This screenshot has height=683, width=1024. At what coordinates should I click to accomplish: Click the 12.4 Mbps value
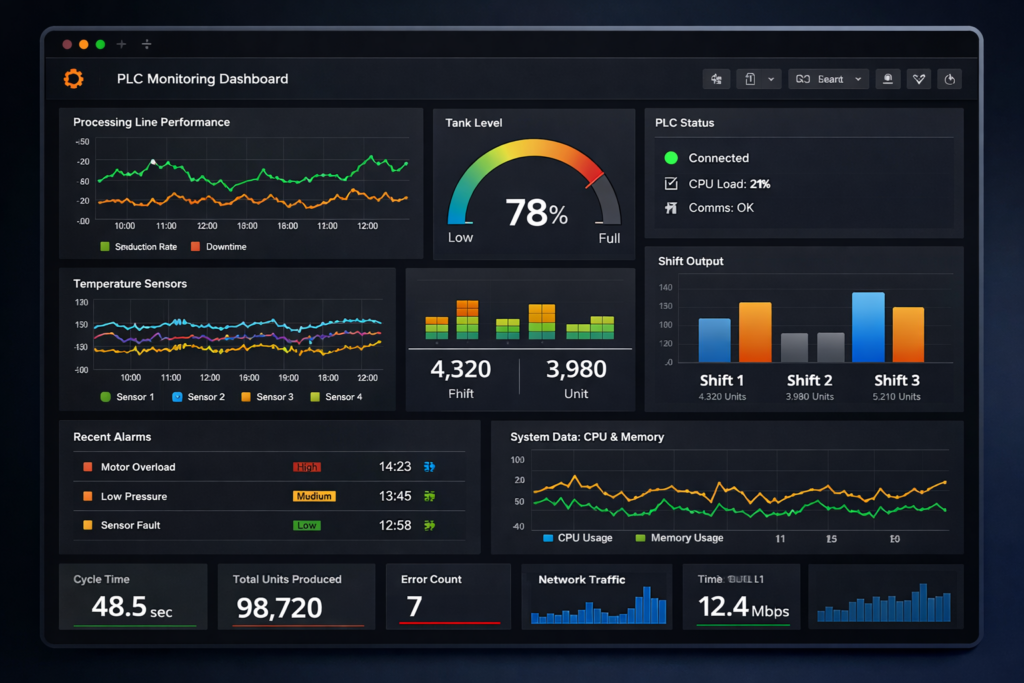pyautogui.click(x=743, y=607)
